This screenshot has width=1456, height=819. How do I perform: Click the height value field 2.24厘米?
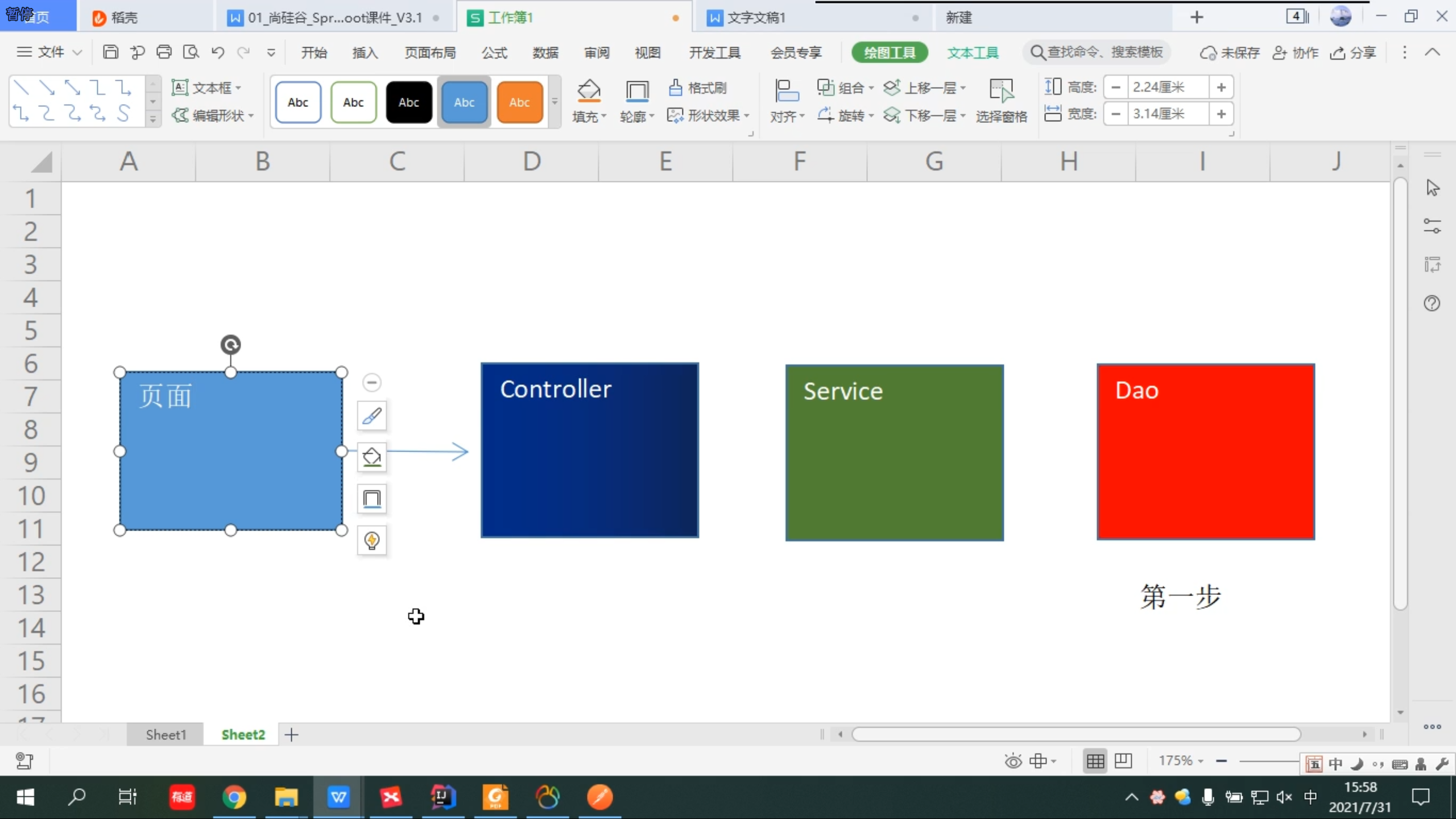click(x=1168, y=87)
